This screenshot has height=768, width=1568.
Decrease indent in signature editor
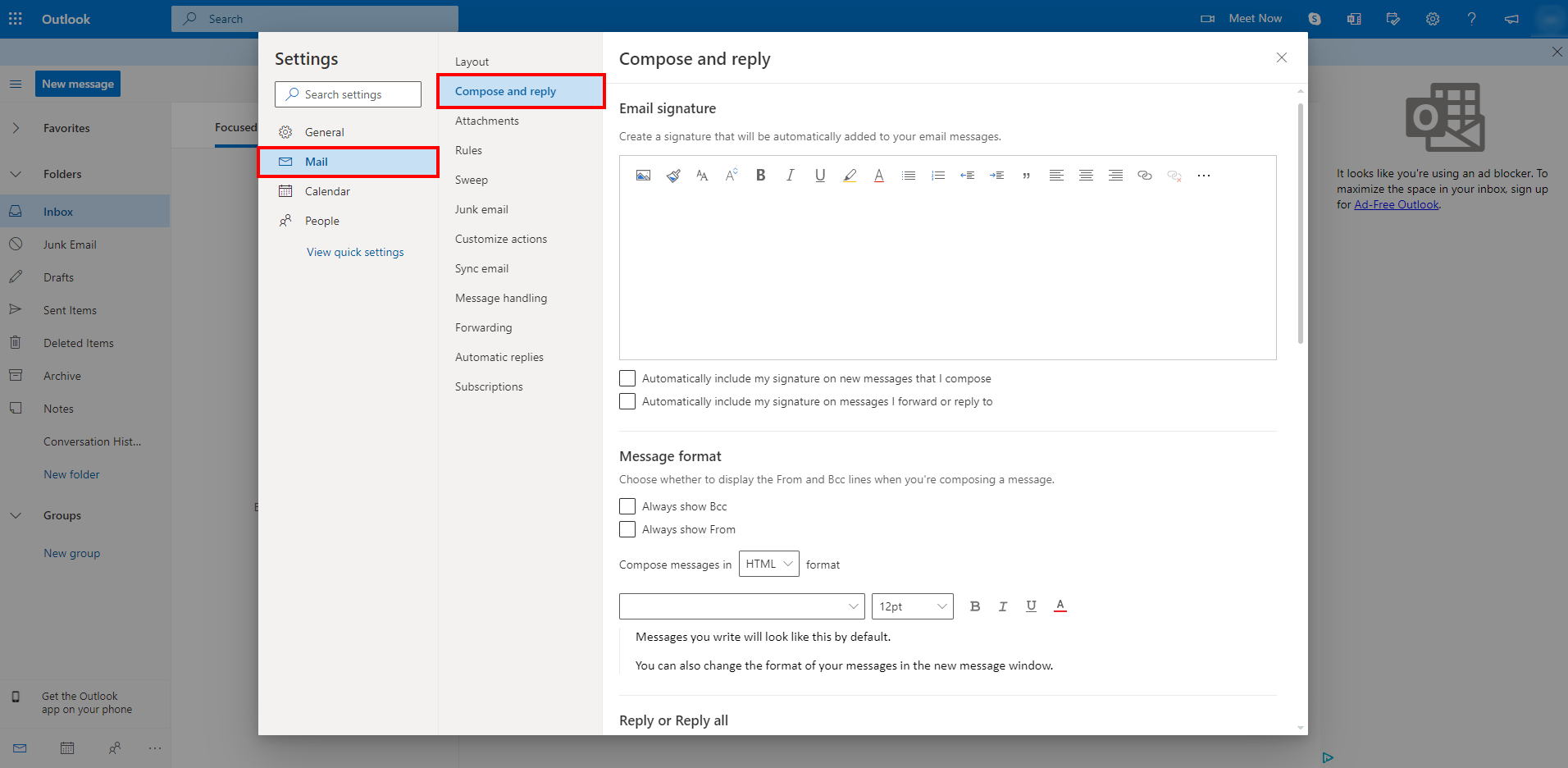[968, 176]
